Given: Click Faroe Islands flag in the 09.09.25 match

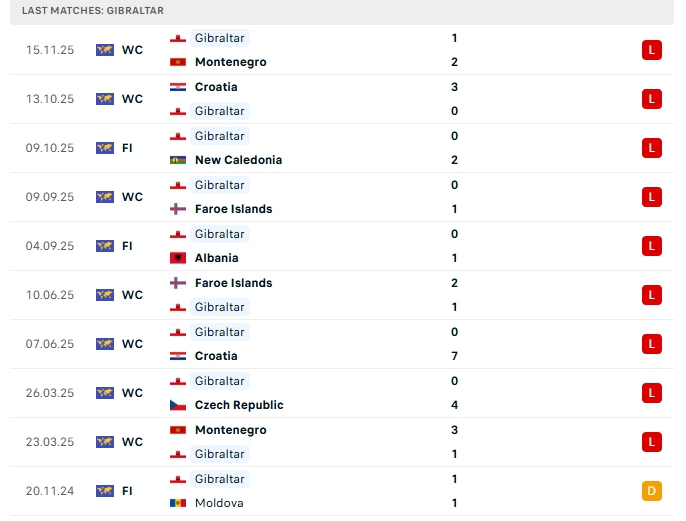Looking at the screenshot, I should point(177,209).
